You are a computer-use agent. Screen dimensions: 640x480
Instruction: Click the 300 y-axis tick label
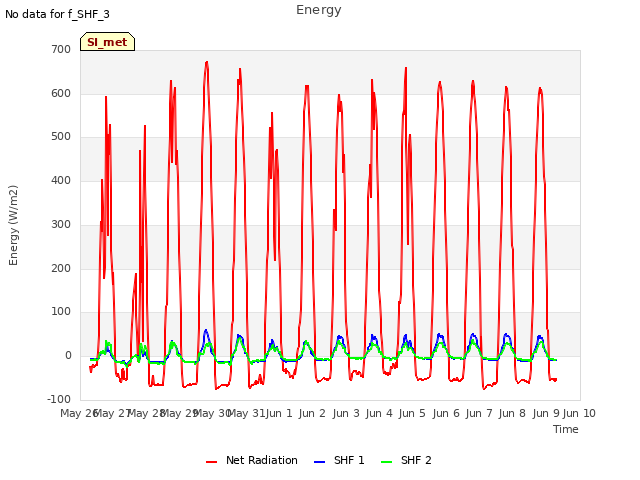point(61,224)
